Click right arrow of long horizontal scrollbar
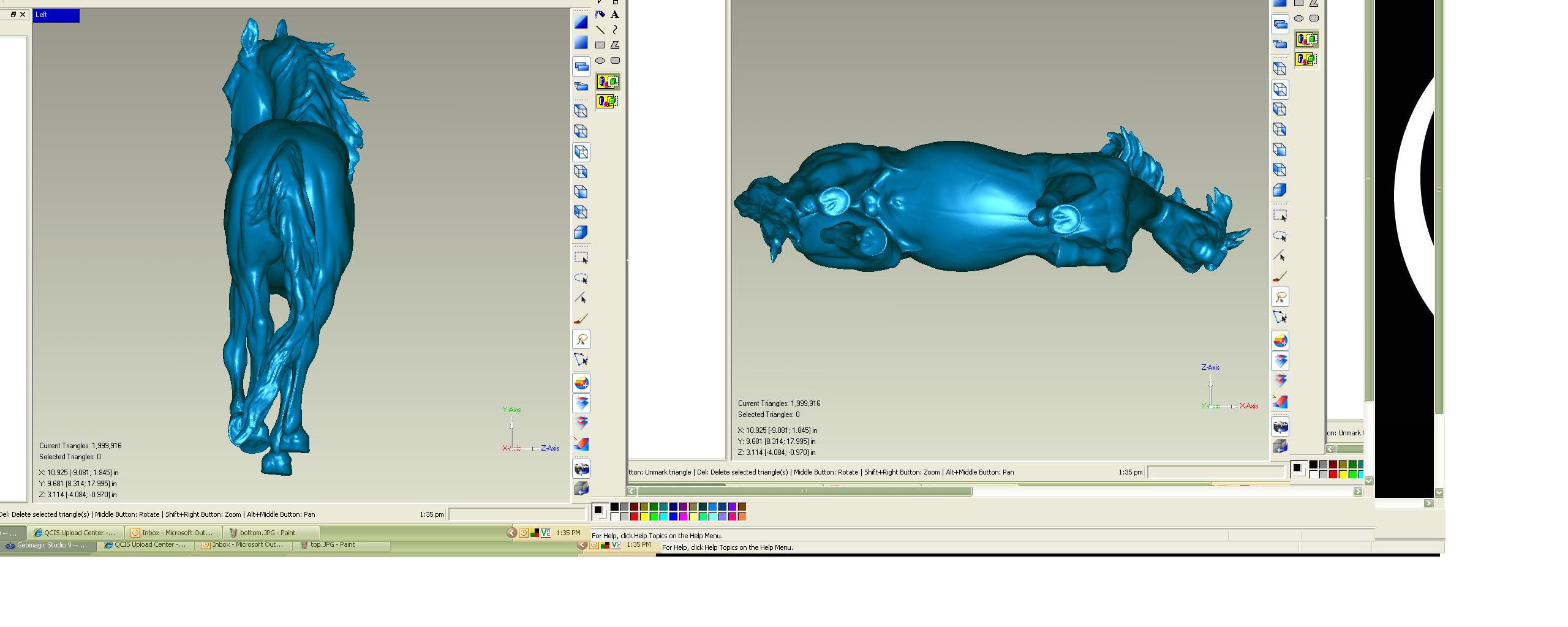 point(1358,492)
